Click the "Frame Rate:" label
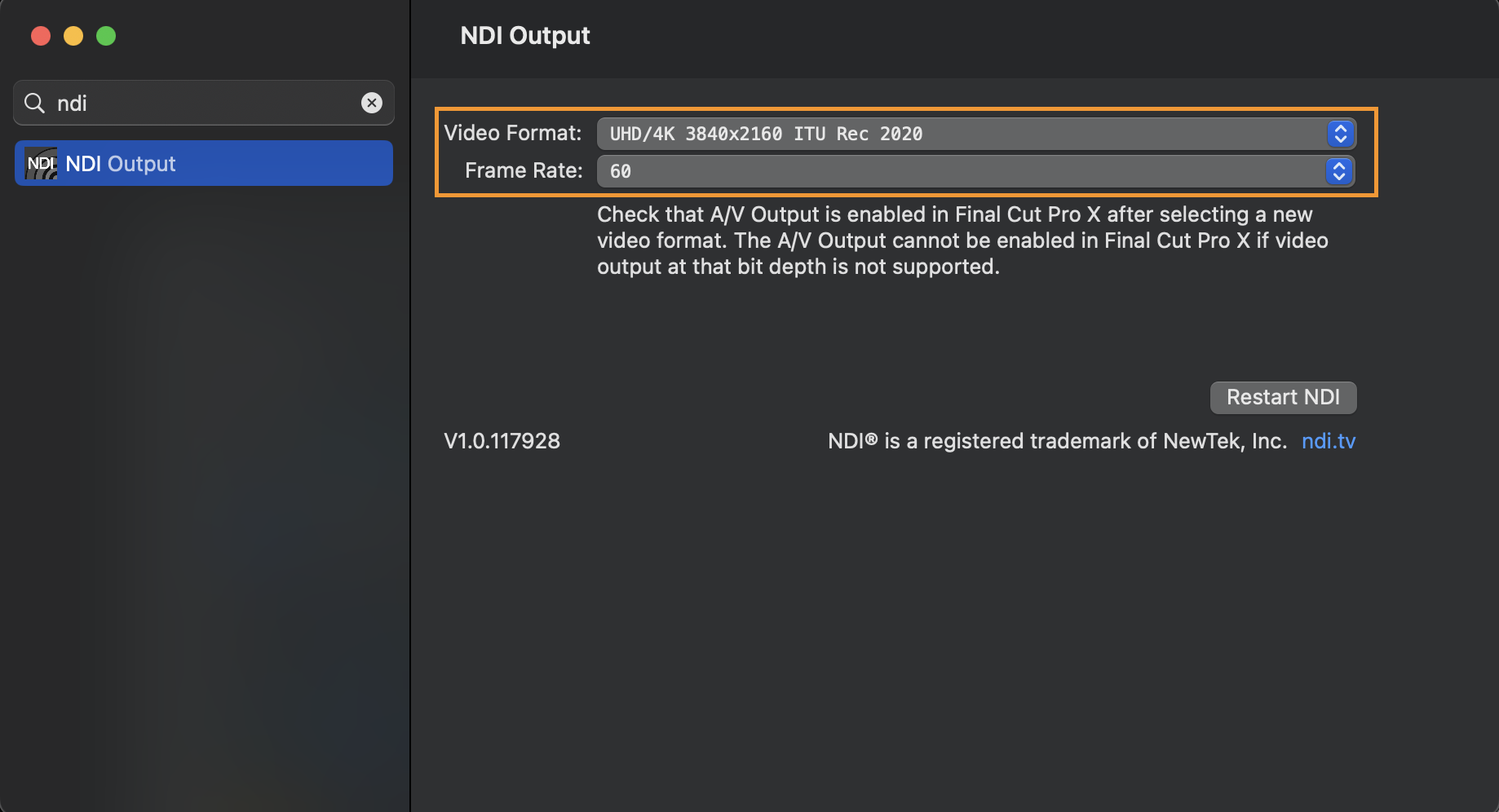Screen dimensions: 1499x812 524,170
